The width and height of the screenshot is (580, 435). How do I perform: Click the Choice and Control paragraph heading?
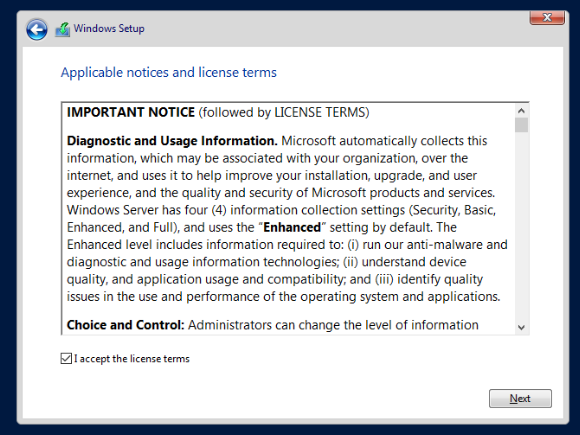125,325
